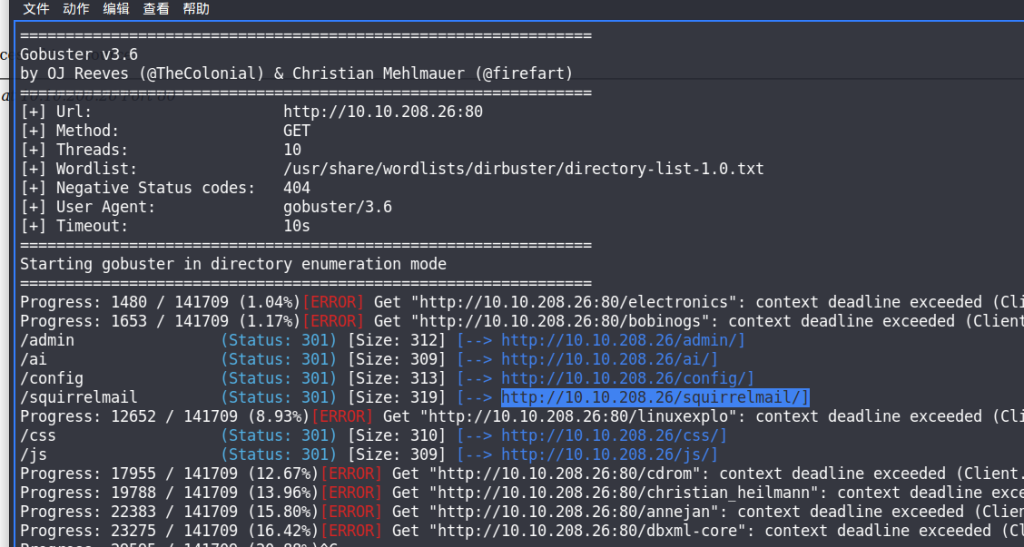Click the wordlist path directory-list-1.0.txt
The image size is (1024, 547).
click(523, 169)
